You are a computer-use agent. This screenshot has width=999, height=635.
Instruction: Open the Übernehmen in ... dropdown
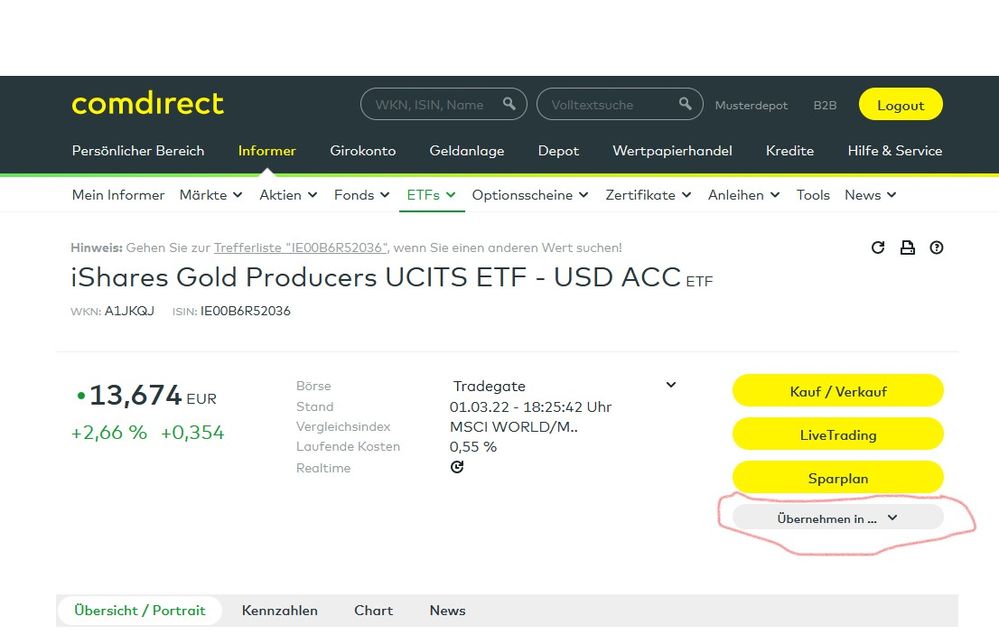tap(837, 518)
